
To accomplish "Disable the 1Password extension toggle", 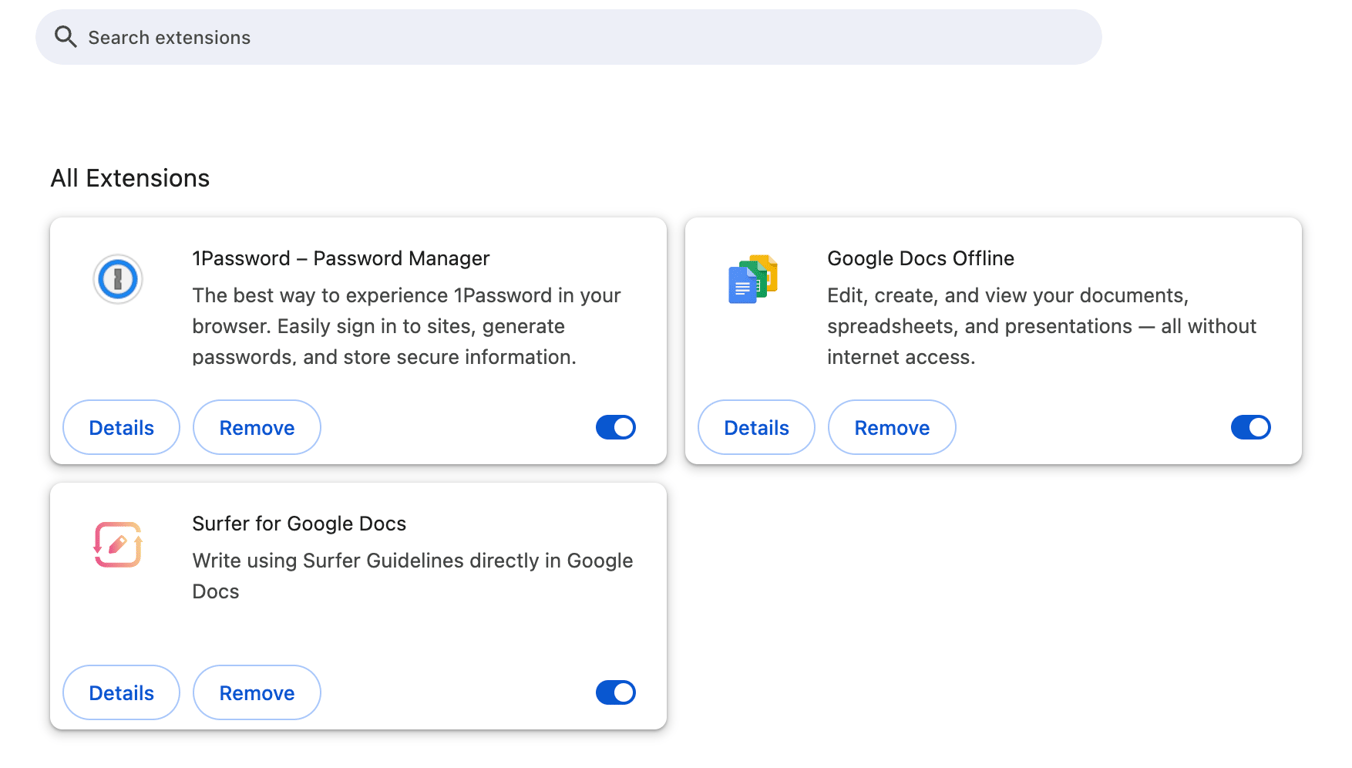I will pos(615,427).
